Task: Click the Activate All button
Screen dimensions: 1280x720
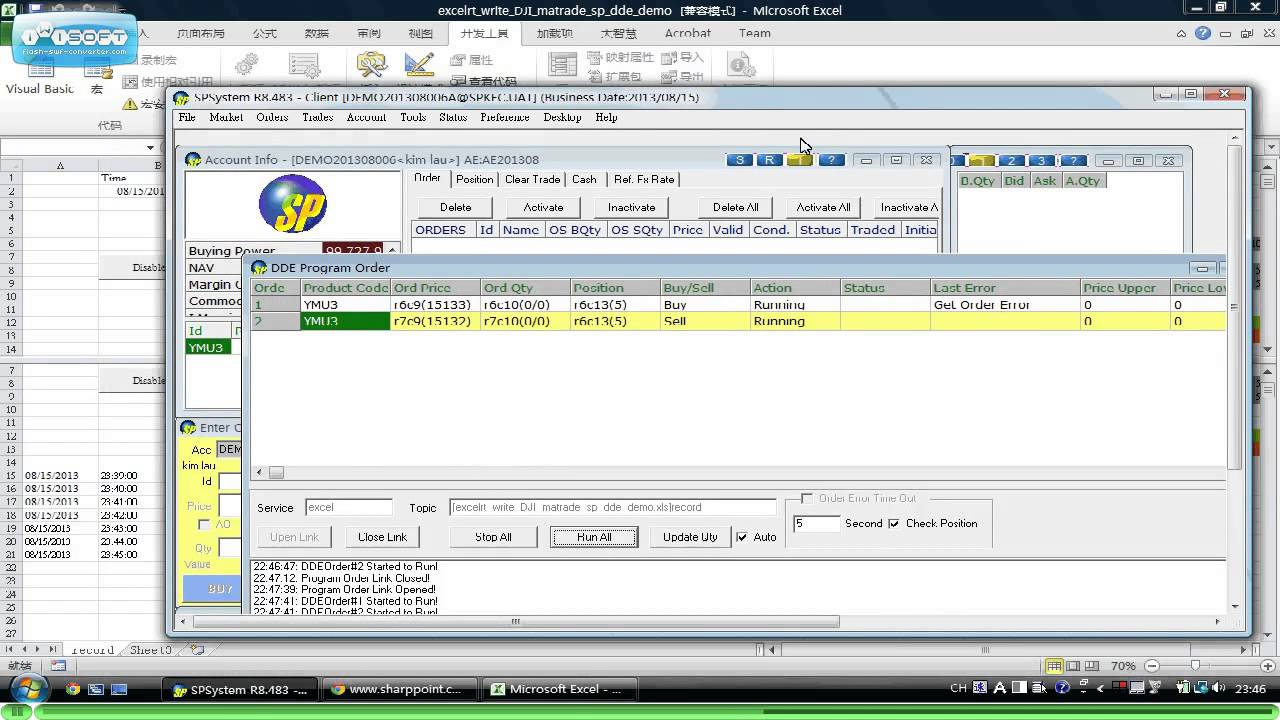Action: pyautogui.click(x=823, y=207)
